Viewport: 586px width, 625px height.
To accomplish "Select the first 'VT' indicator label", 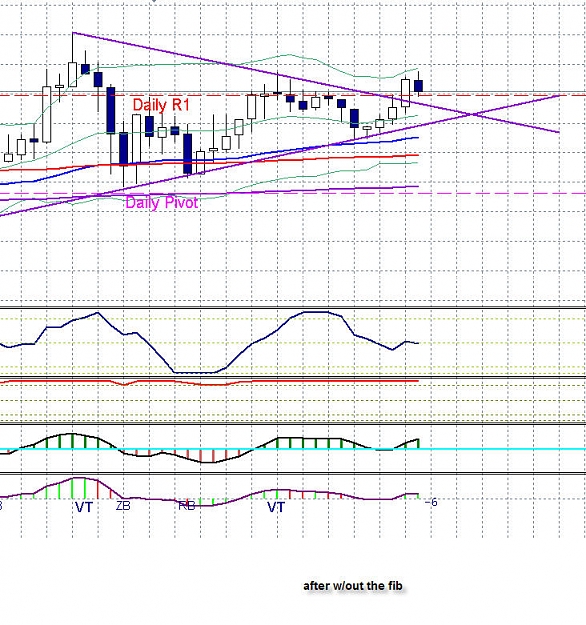I will pyautogui.click(x=84, y=507).
